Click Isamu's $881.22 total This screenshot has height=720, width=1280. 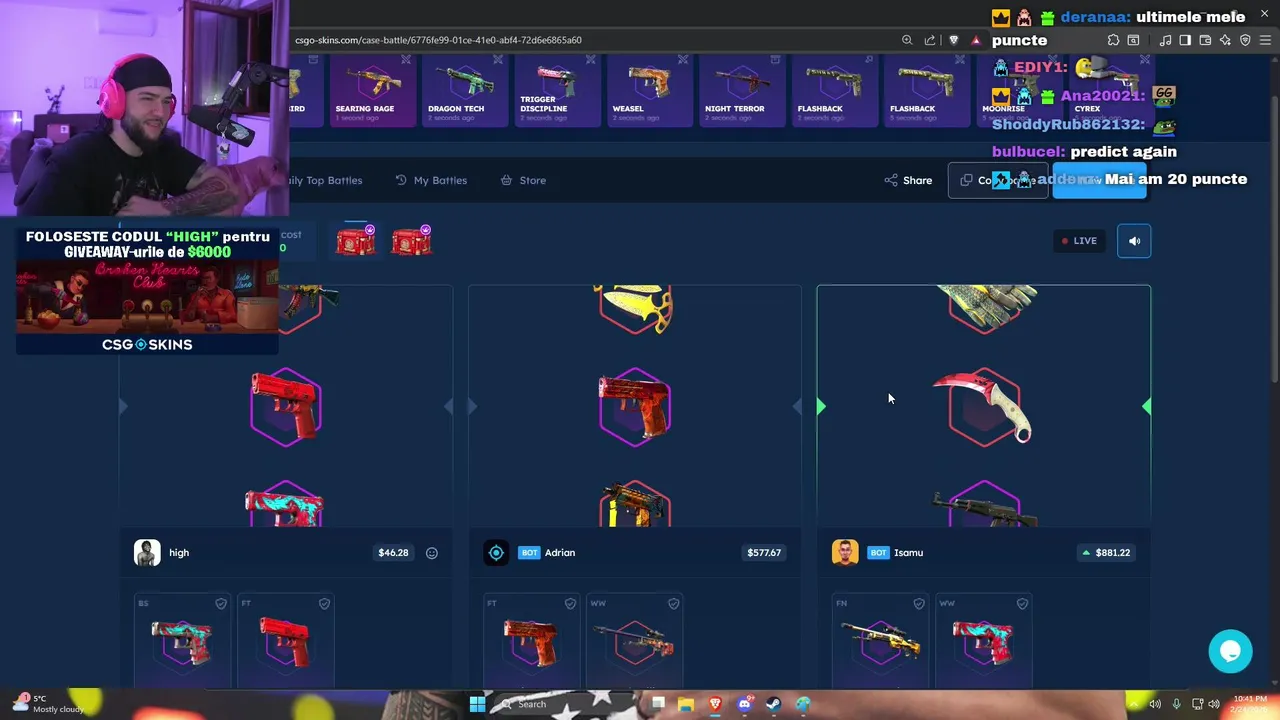[1106, 553]
